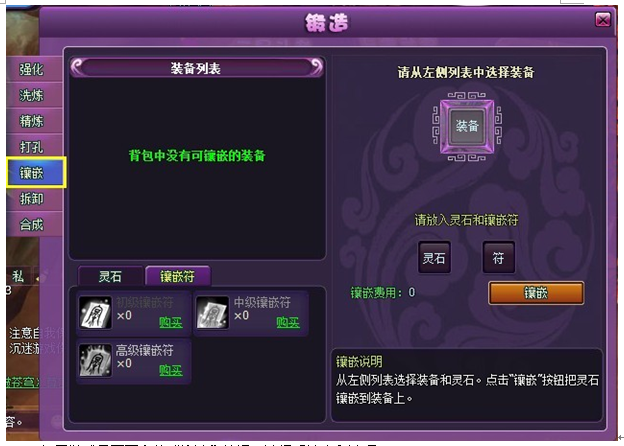
Task: Click 购买 link for 高级镶嵌符
Action: 171,370
